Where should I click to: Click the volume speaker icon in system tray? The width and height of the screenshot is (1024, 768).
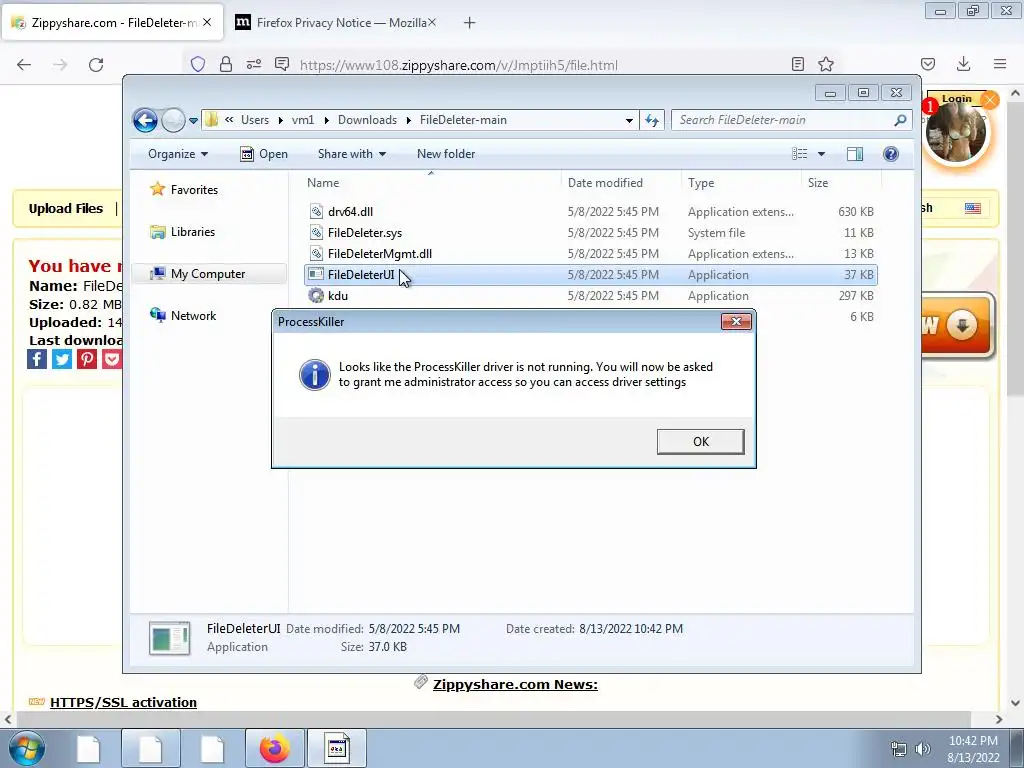[x=922, y=748]
